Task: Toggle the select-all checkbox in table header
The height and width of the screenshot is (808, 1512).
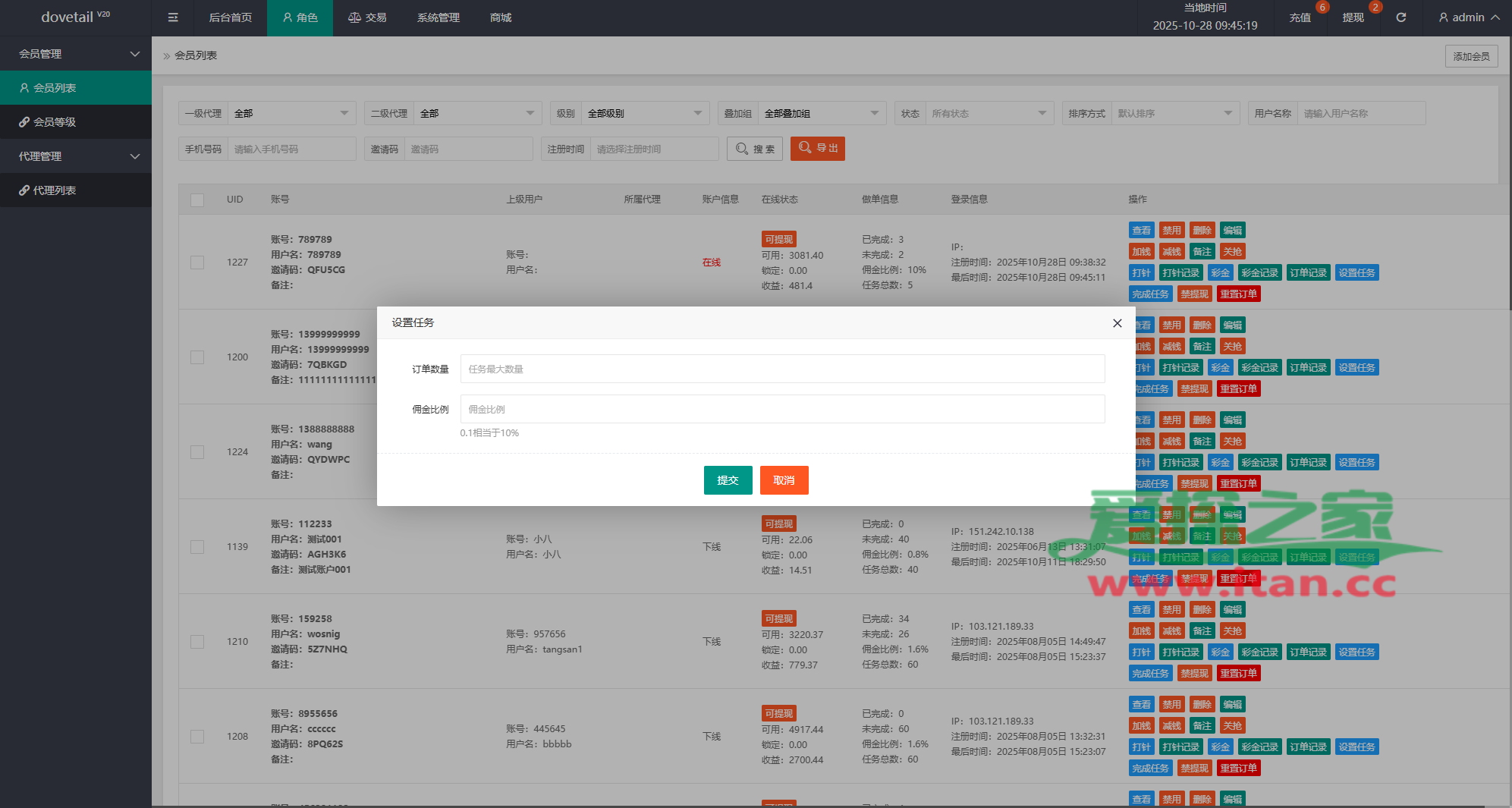Action: pyautogui.click(x=197, y=200)
